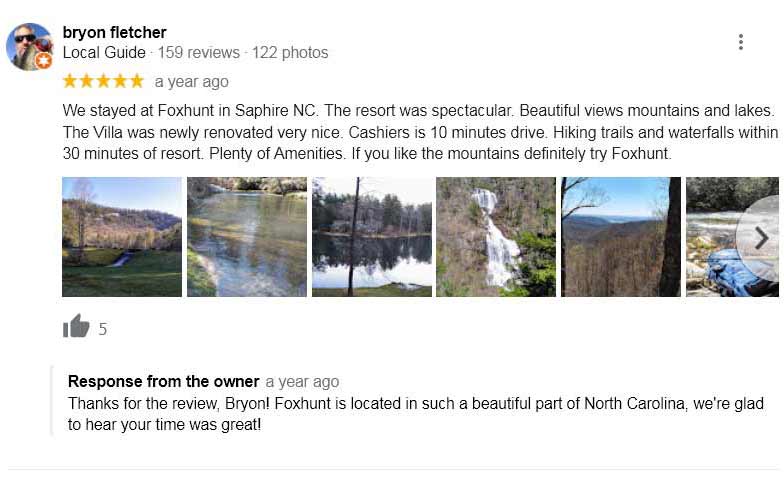Open the hillside meadow photo thumbnail

(122, 237)
